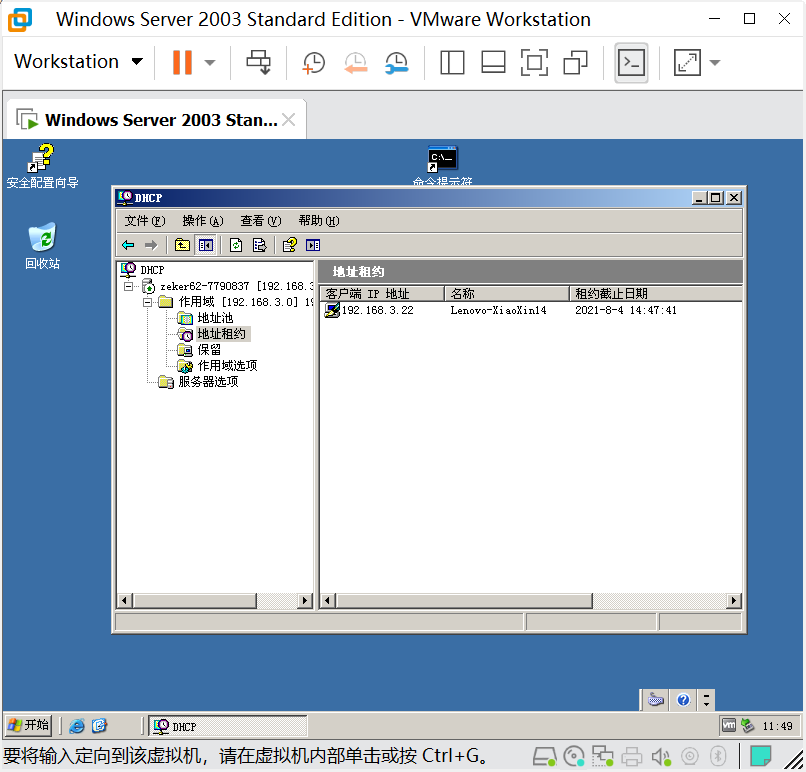Enter full screen mode

tap(534, 63)
